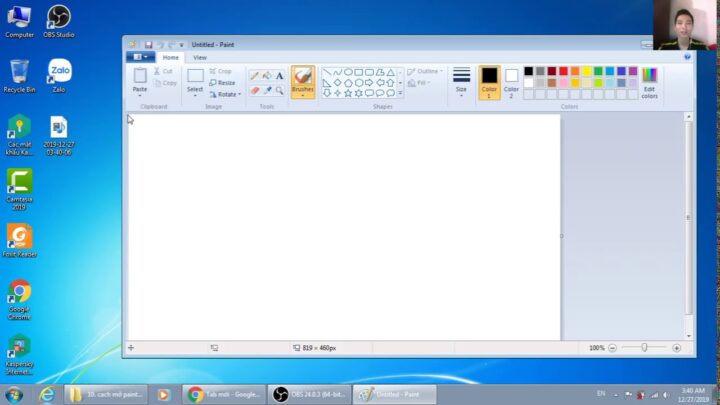Expand the Select options arrow
The image size is (720, 405).
195,95
